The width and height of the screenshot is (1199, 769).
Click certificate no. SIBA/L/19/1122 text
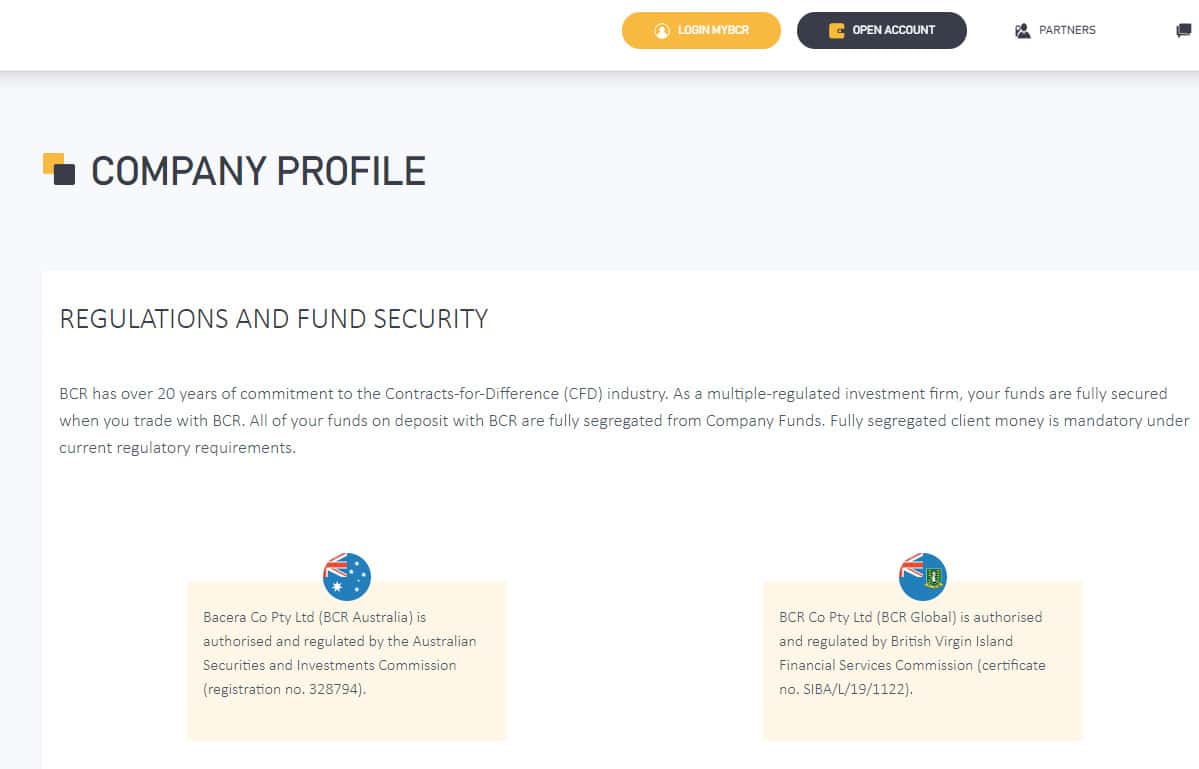coord(846,689)
